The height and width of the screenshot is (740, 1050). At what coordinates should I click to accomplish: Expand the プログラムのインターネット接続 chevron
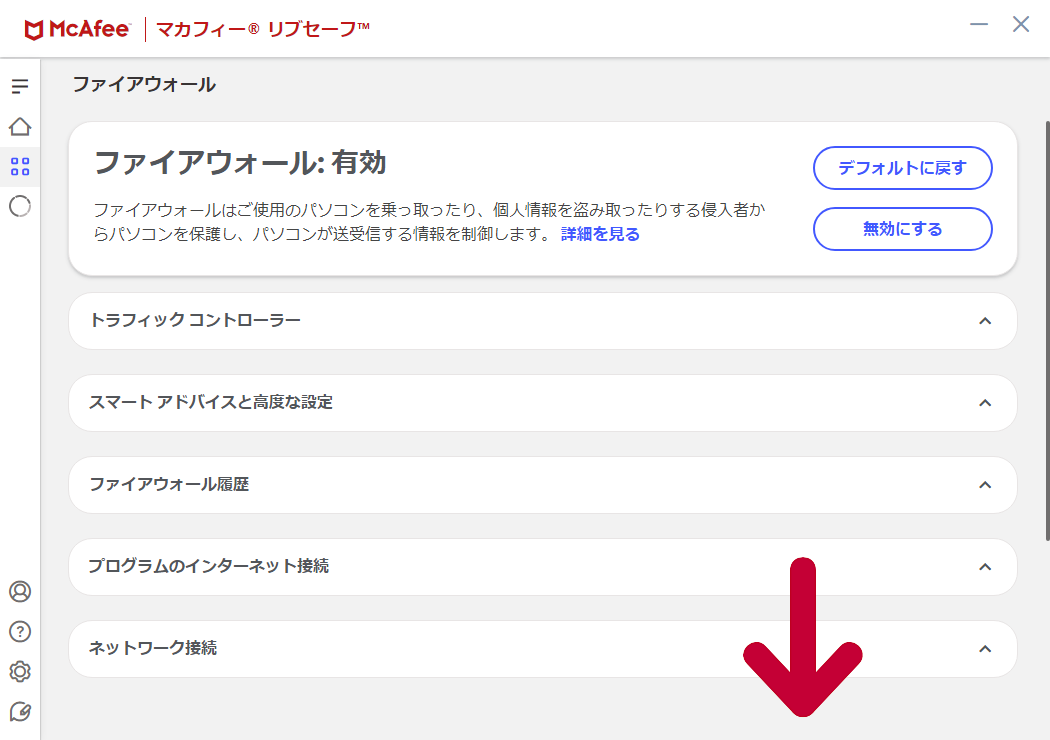pos(985,567)
